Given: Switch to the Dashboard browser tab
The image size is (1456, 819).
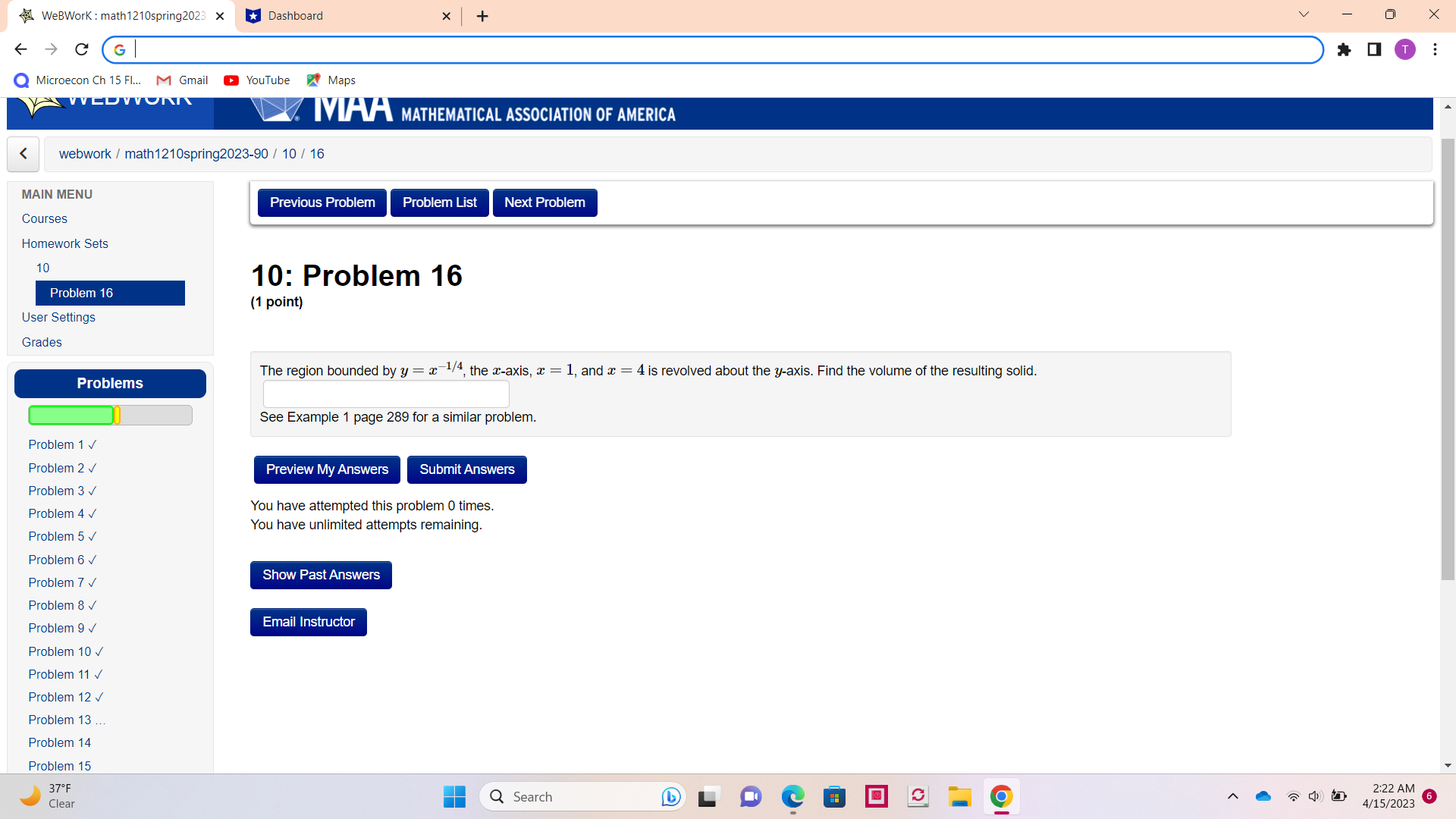Looking at the screenshot, I should click(334, 16).
